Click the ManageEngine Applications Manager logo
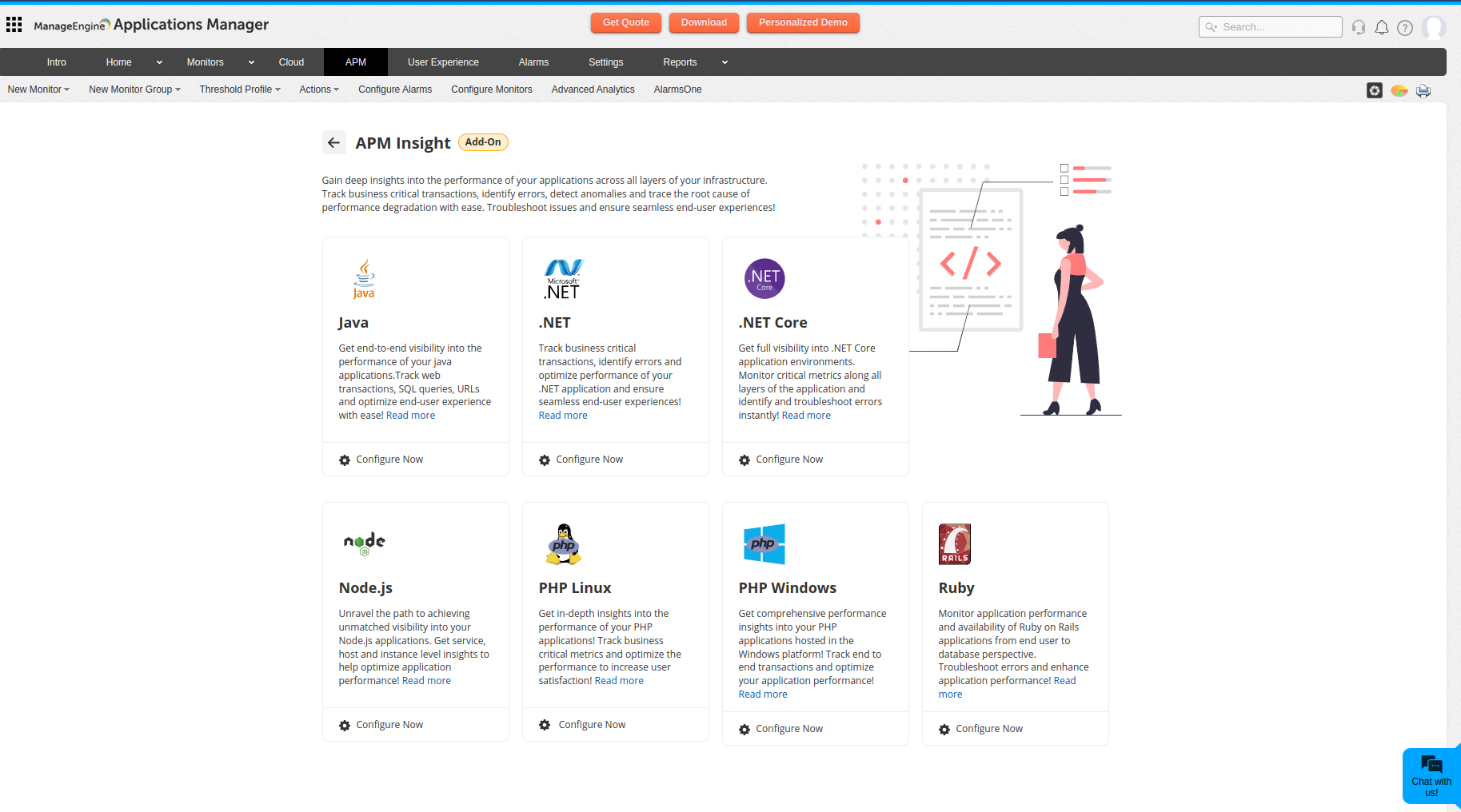This screenshot has height=812, width=1461. (x=151, y=25)
